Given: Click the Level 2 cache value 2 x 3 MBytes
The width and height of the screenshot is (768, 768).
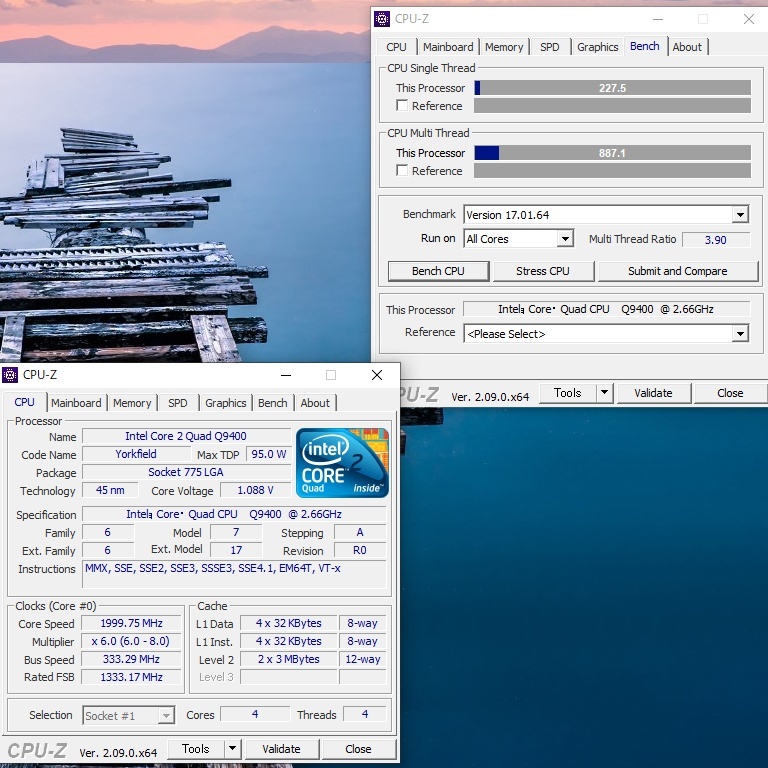Looking at the screenshot, I should [x=288, y=659].
